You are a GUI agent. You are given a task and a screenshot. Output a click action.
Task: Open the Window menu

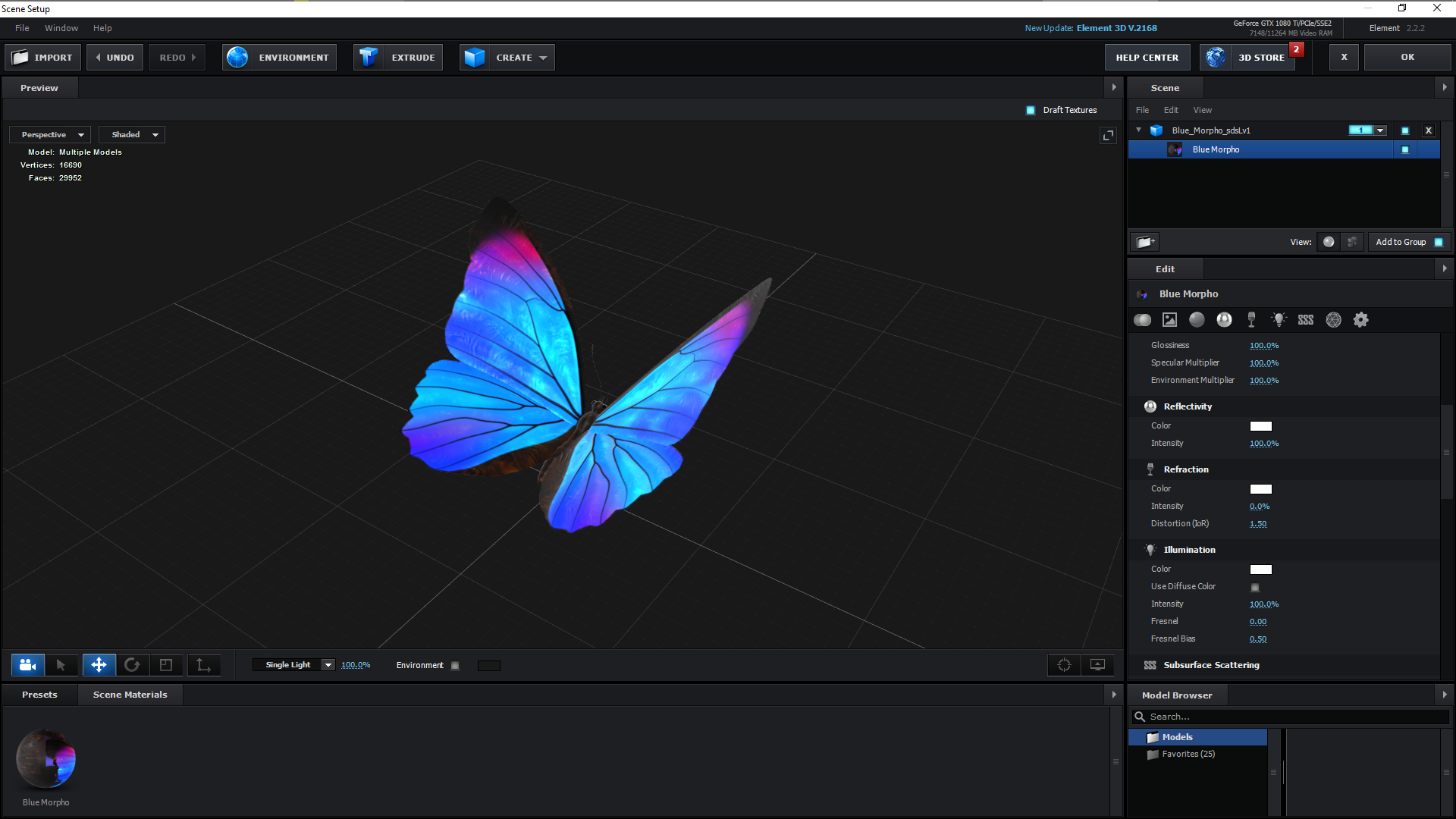coord(61,28)
